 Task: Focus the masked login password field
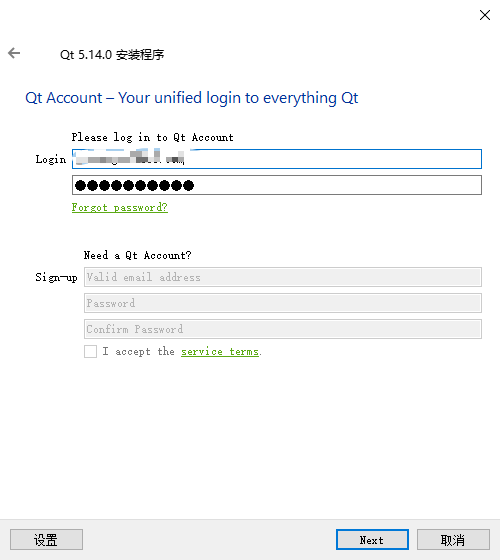point(277,185)
